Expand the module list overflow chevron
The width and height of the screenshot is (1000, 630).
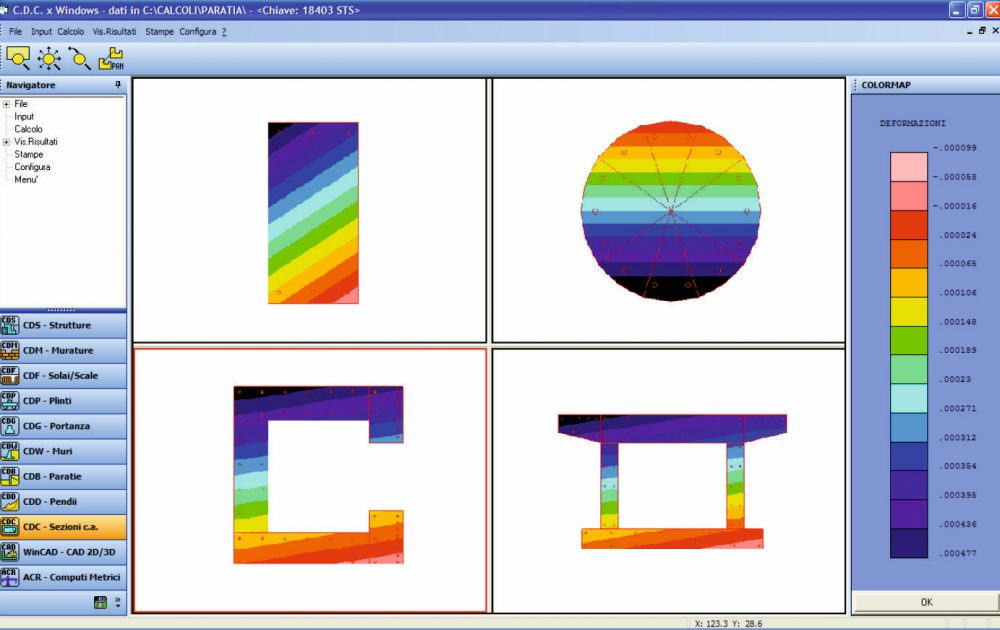[x=118, y=601]
